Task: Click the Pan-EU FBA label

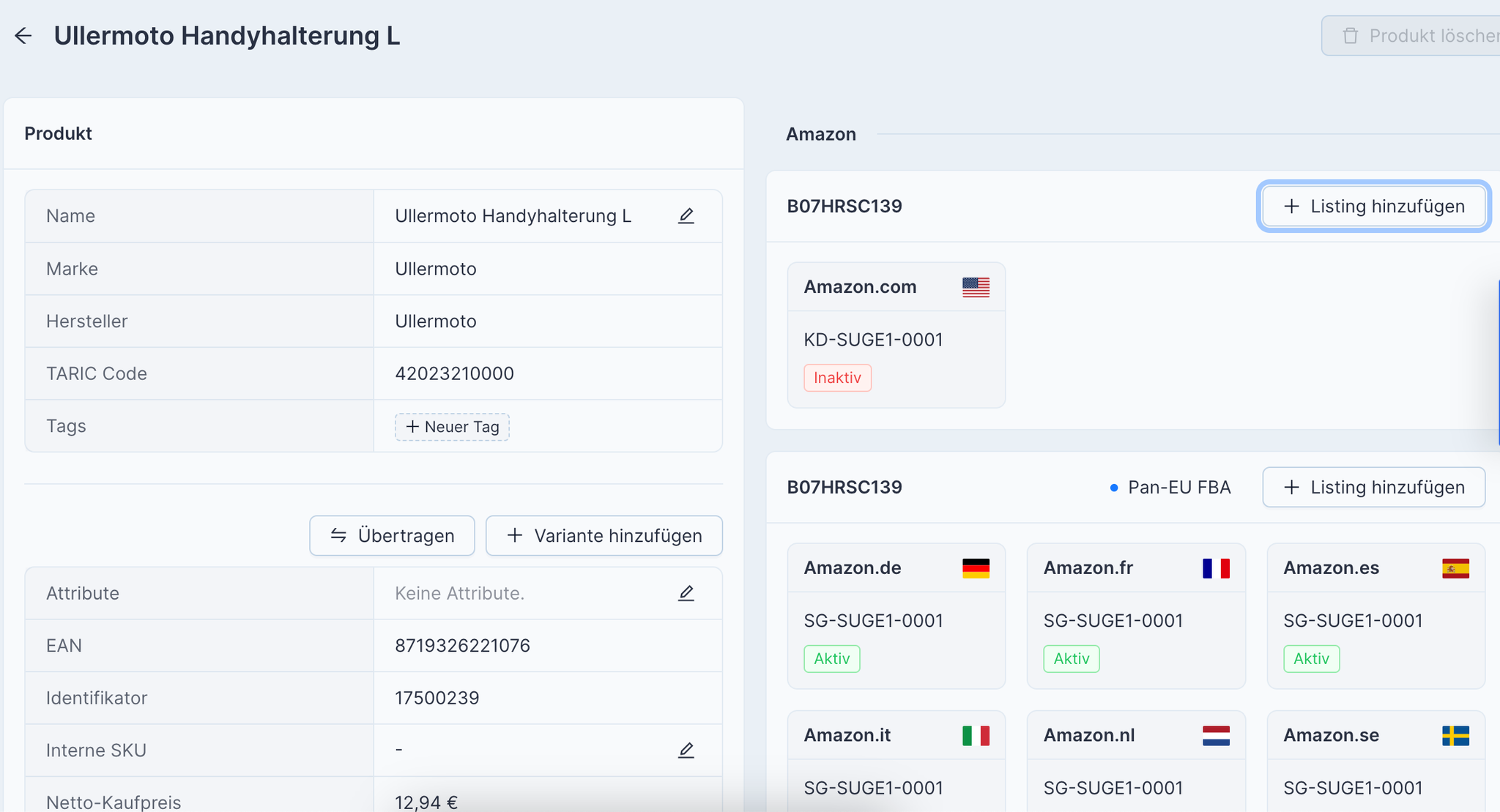Action: pyautogui.click(x=1179, y=488)
